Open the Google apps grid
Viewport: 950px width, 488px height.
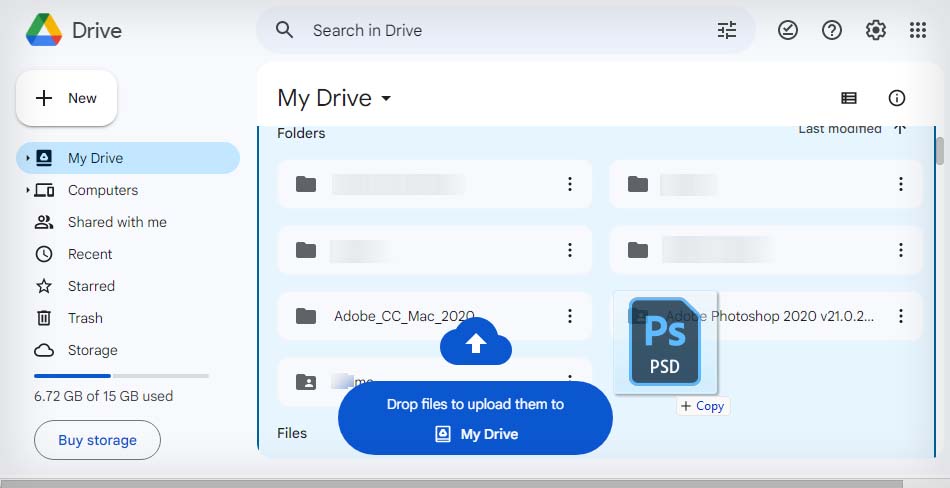coord(918,30)
